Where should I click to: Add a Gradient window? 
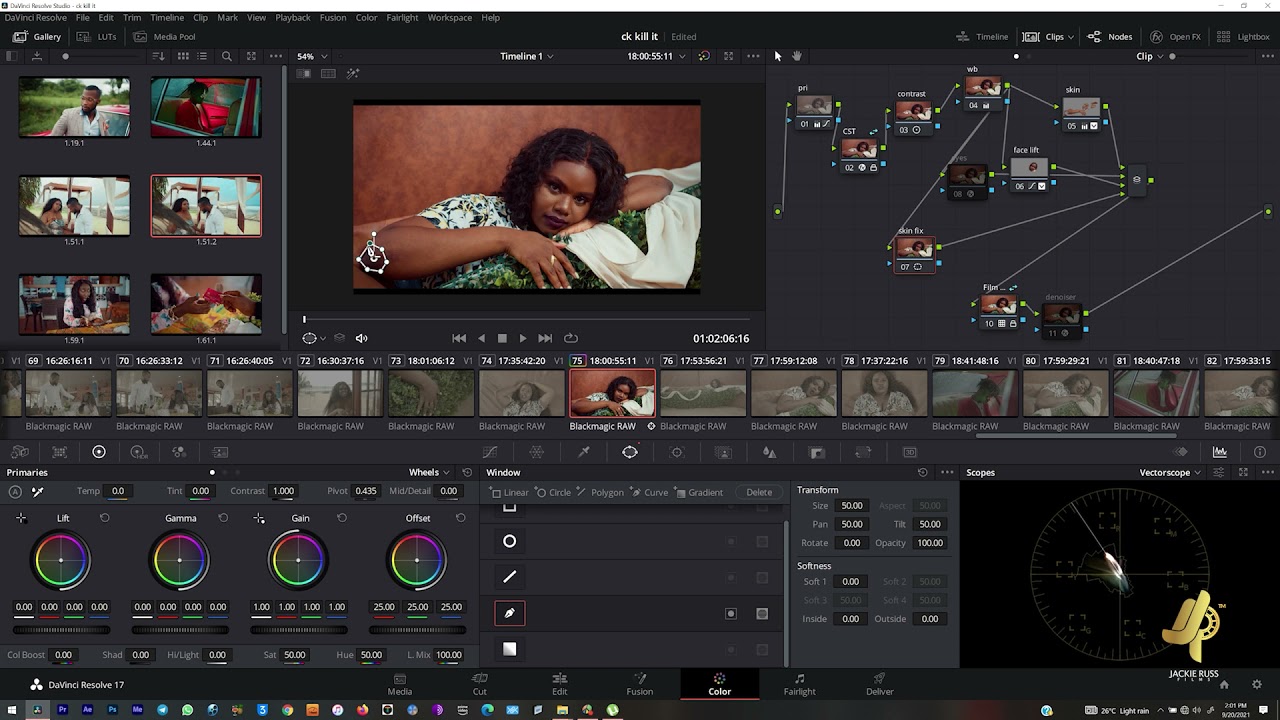(699, 492)
